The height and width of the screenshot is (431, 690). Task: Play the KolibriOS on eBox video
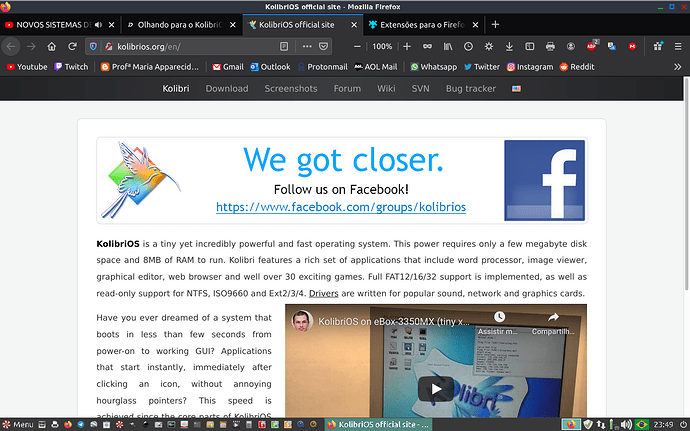(x=435, y=388)
